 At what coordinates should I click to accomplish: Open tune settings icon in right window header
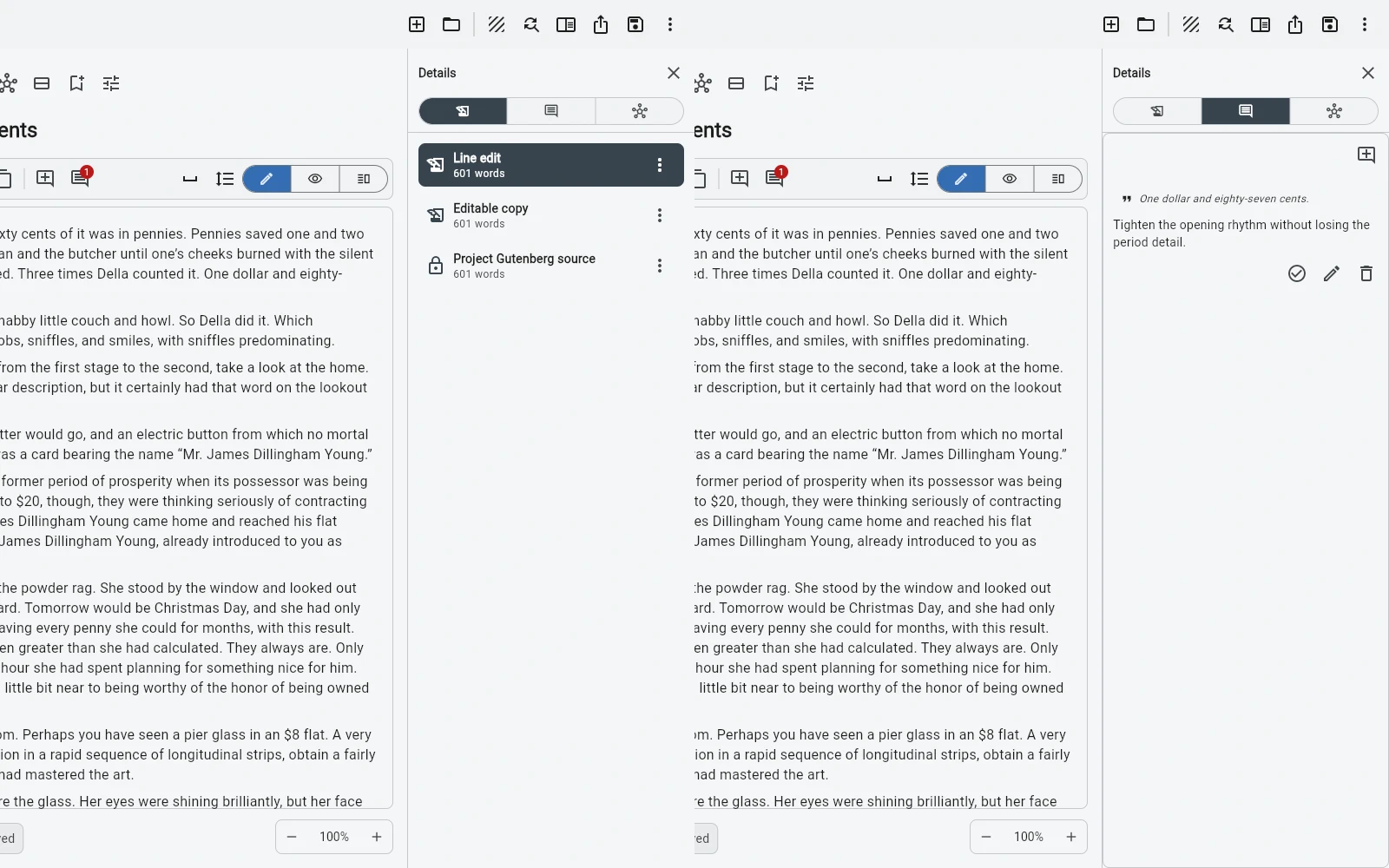pyautogui.click(x=806, y=83)
